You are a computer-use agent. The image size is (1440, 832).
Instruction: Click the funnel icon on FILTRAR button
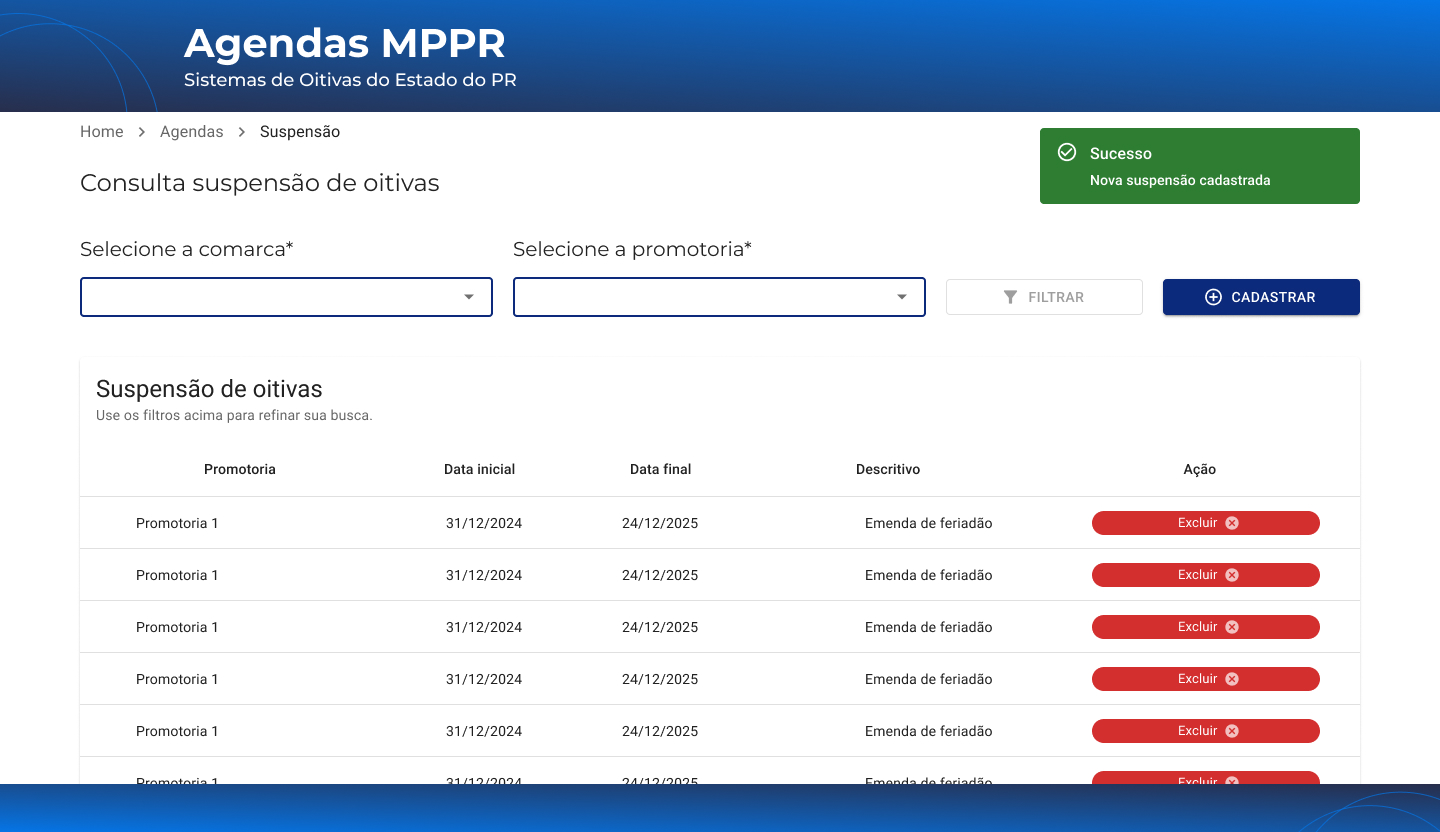[x=1011, y=297]
